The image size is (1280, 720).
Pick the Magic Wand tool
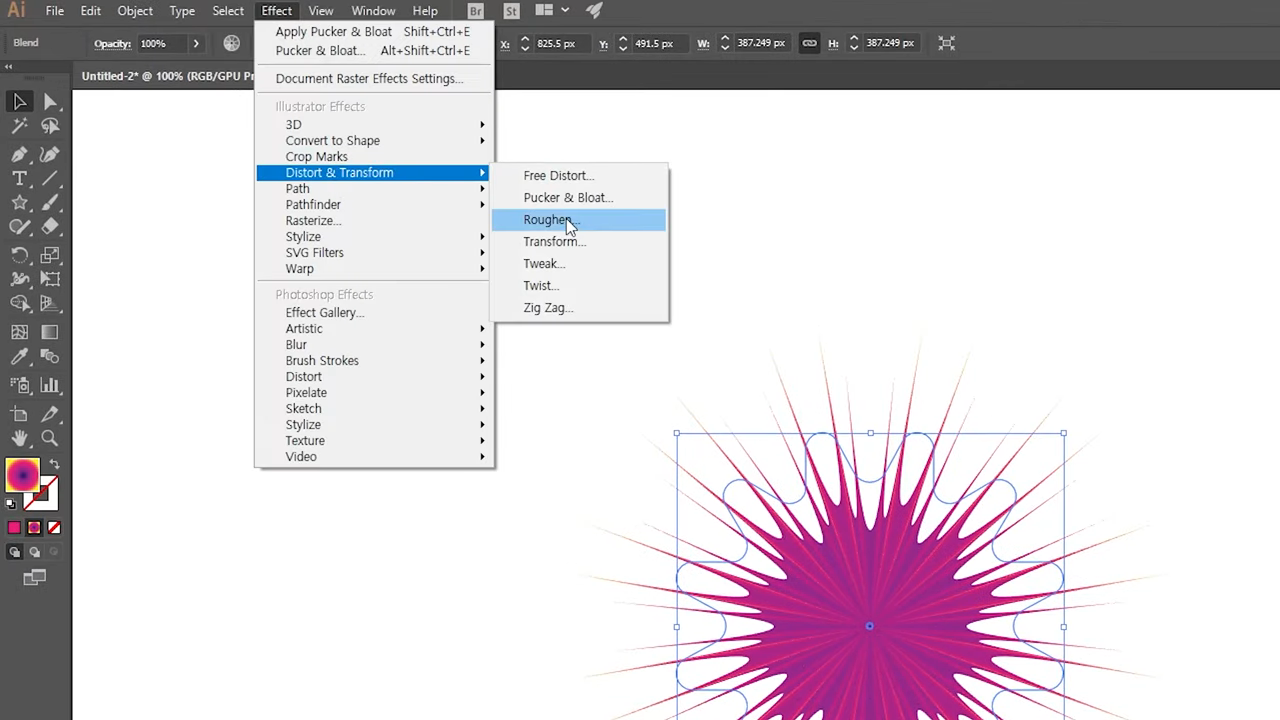click(19, 127)
